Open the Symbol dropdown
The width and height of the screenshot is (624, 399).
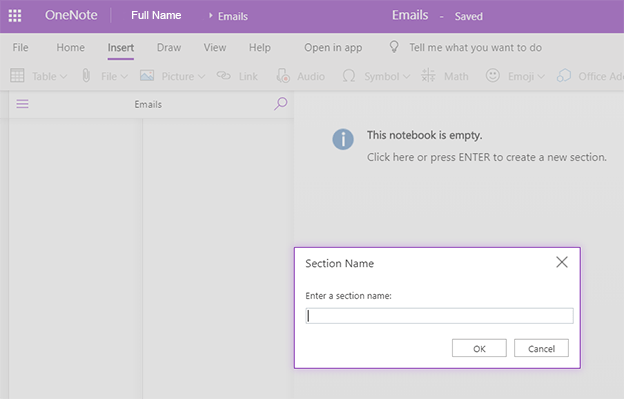pyautogui.click(x=406, y=76)
